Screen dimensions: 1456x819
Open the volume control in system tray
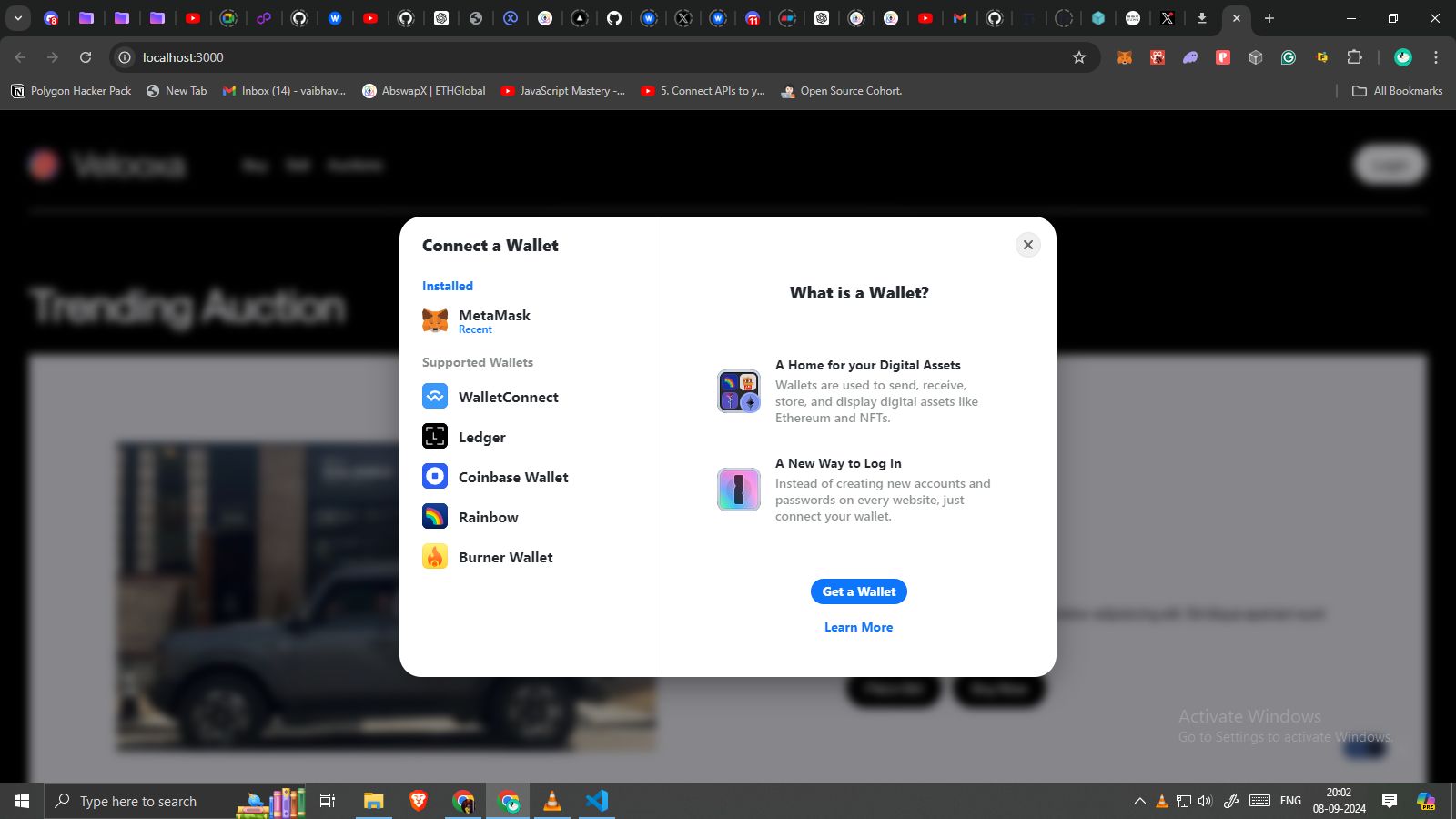coord(1206,801)
